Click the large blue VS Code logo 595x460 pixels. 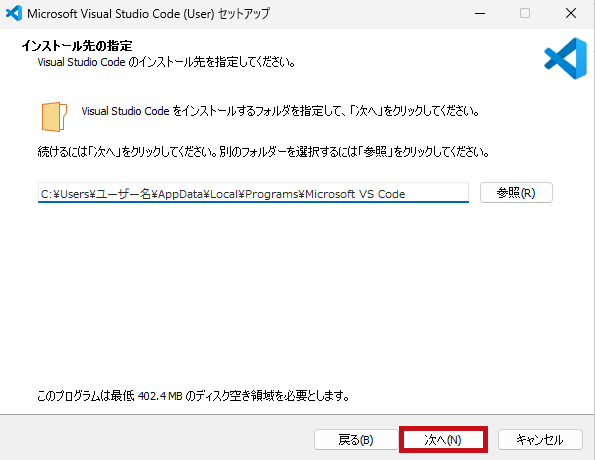click(565, 58)
